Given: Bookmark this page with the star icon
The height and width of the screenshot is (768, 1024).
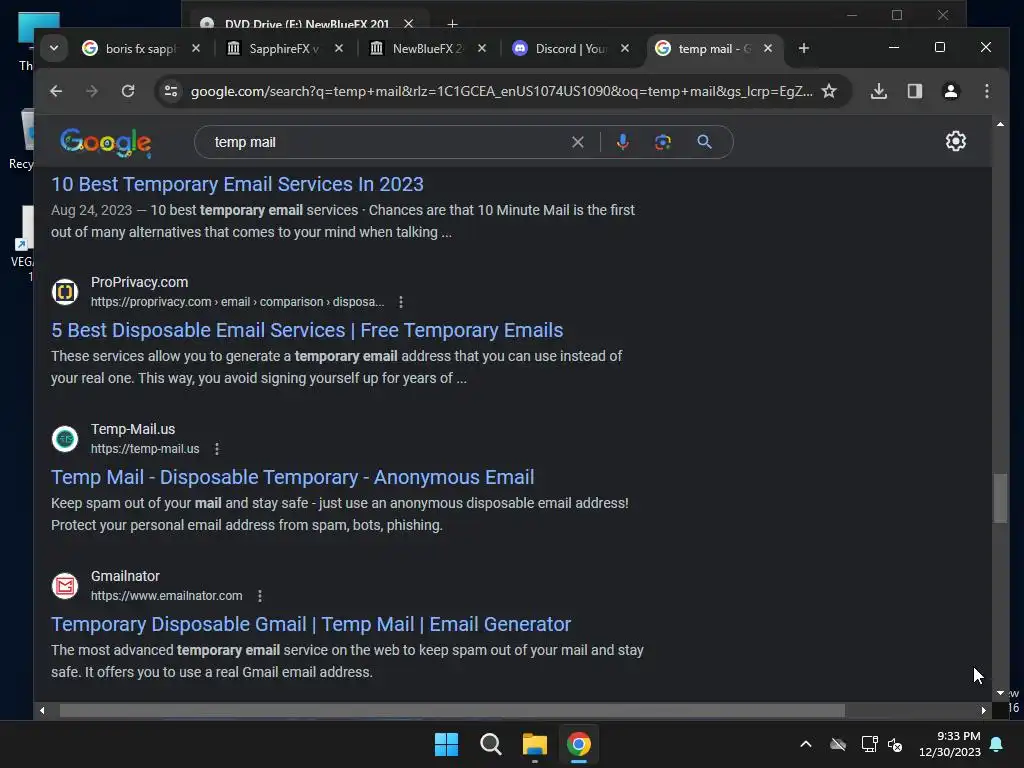Looking at the screenshot, I should (829, 91).
